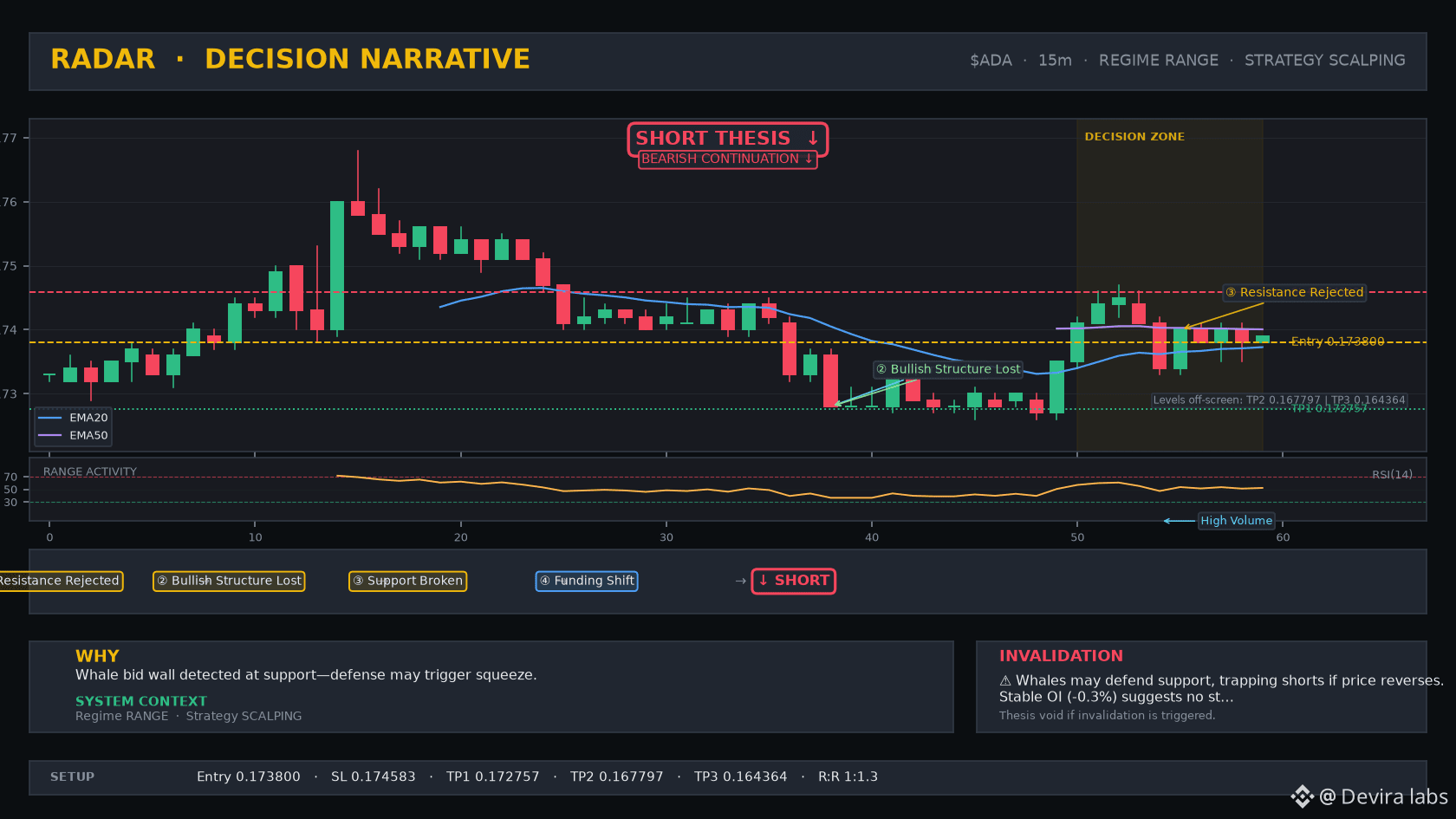Viewport: 1456px width, 819px height.
Task: Click the EMA20 blue line legend swatch
Action: point(50,418)
